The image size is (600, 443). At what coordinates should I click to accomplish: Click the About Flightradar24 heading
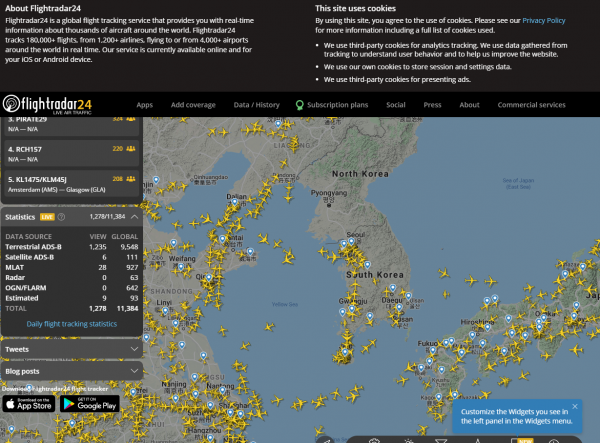pos(43,8)
